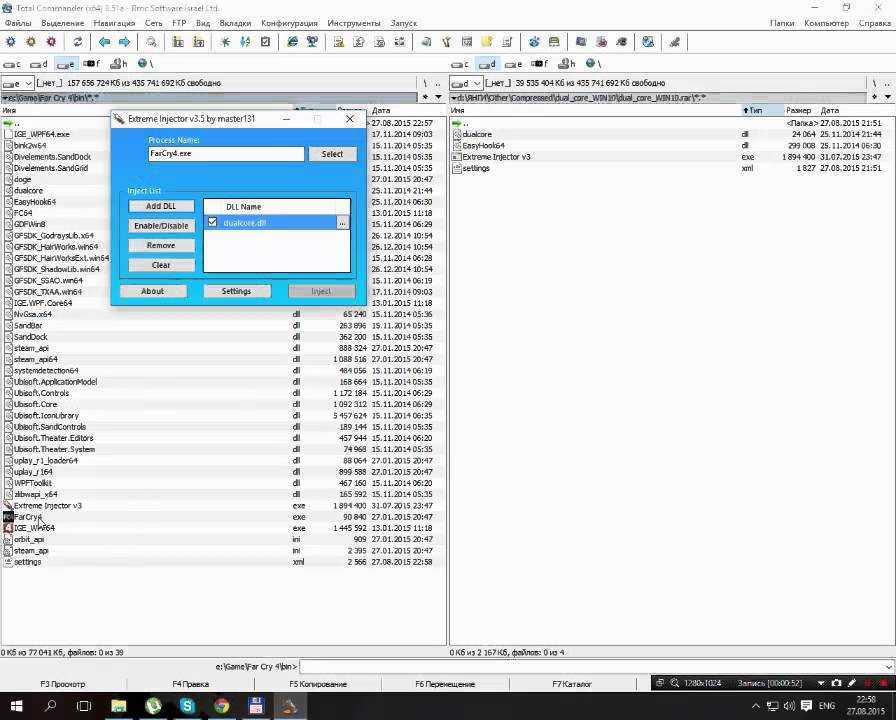Open left panel drive dropdown e
This screenshot has width=896, height=720.
pos(18,83)
